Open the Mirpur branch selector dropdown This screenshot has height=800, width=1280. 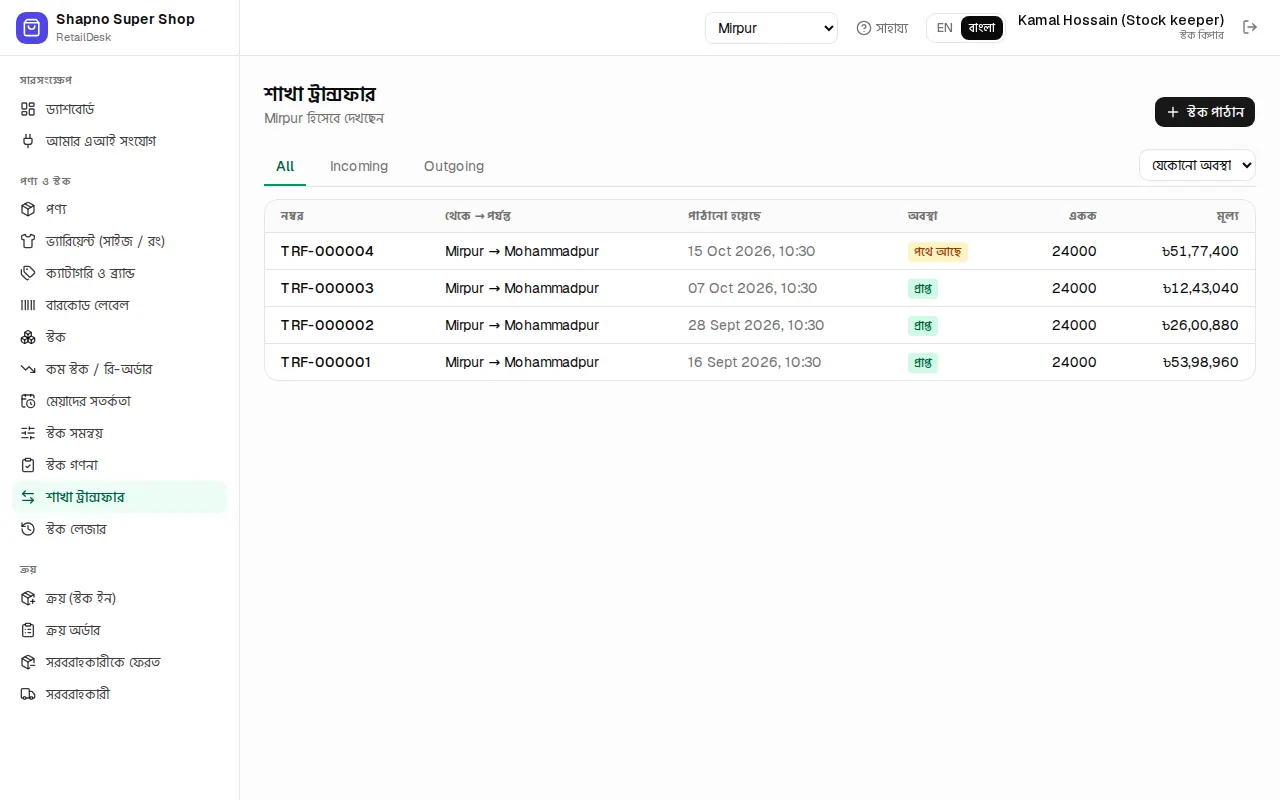click(771, 28)
